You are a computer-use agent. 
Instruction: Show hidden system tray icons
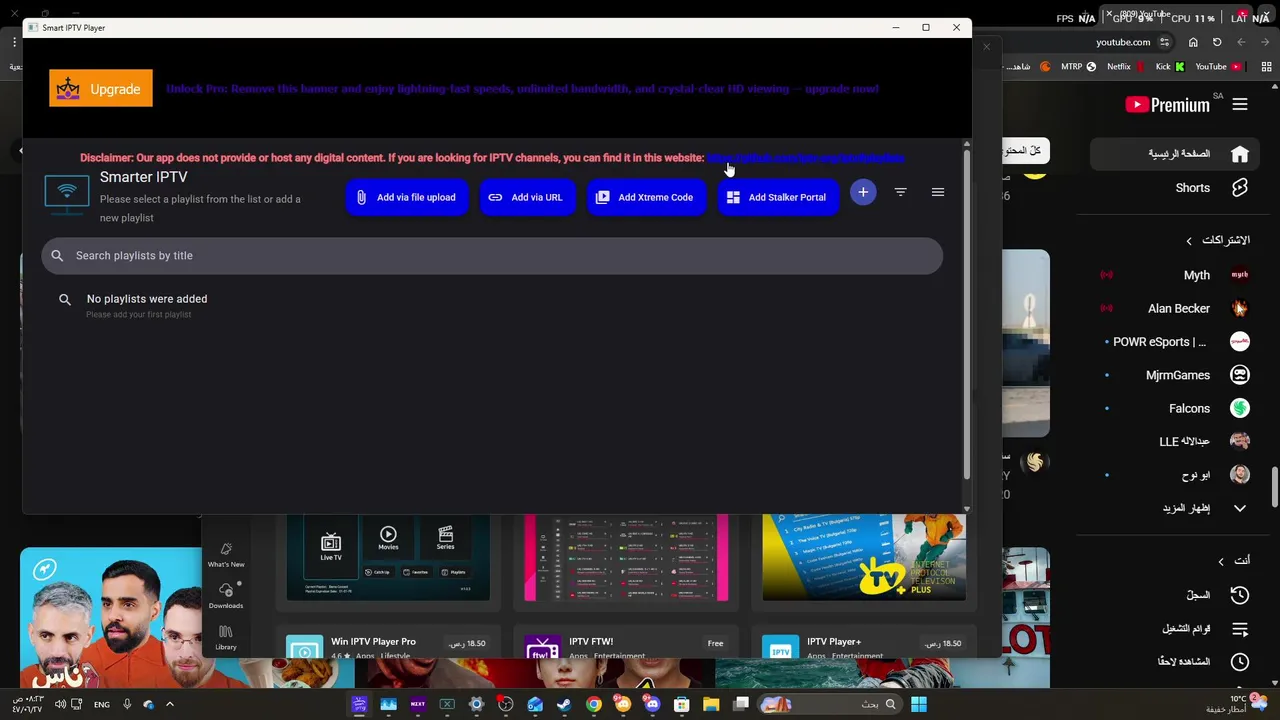[170, 704]
